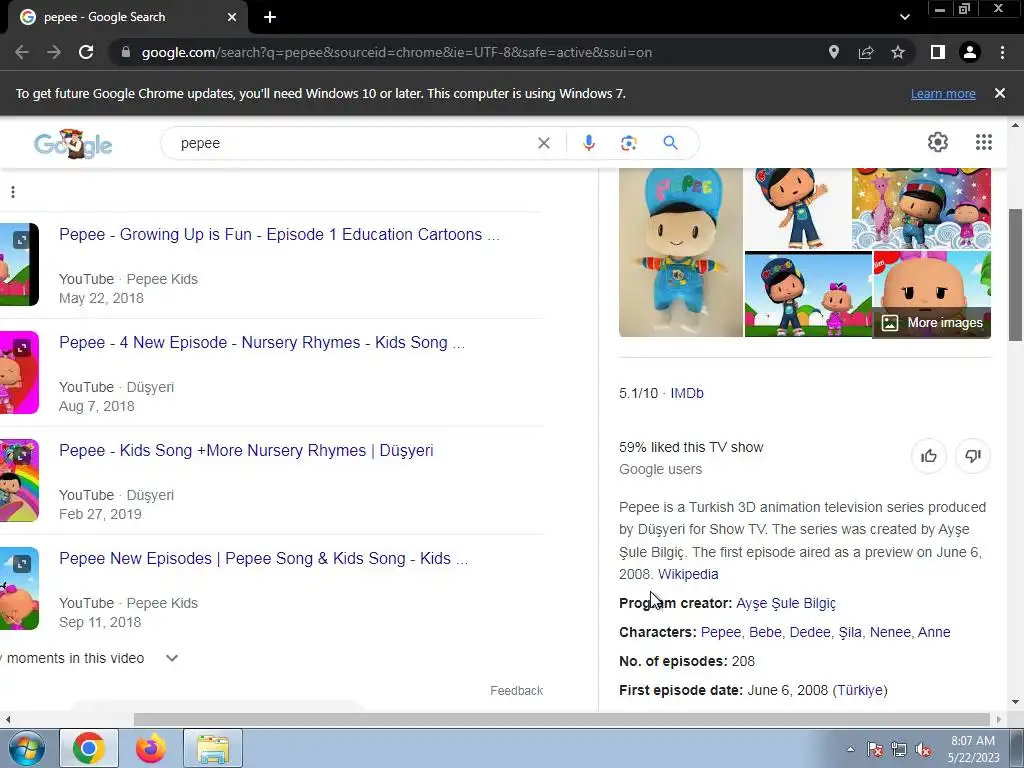Click the horizontal scrollbar thumb
Image resolution: width=1024 pixels, height=768 pixels.
coord(562,719)
